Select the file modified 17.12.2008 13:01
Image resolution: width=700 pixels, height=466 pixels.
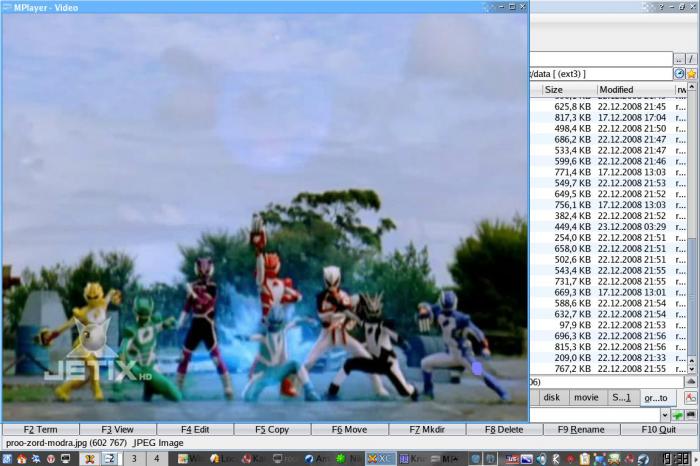tap(608, 292)
